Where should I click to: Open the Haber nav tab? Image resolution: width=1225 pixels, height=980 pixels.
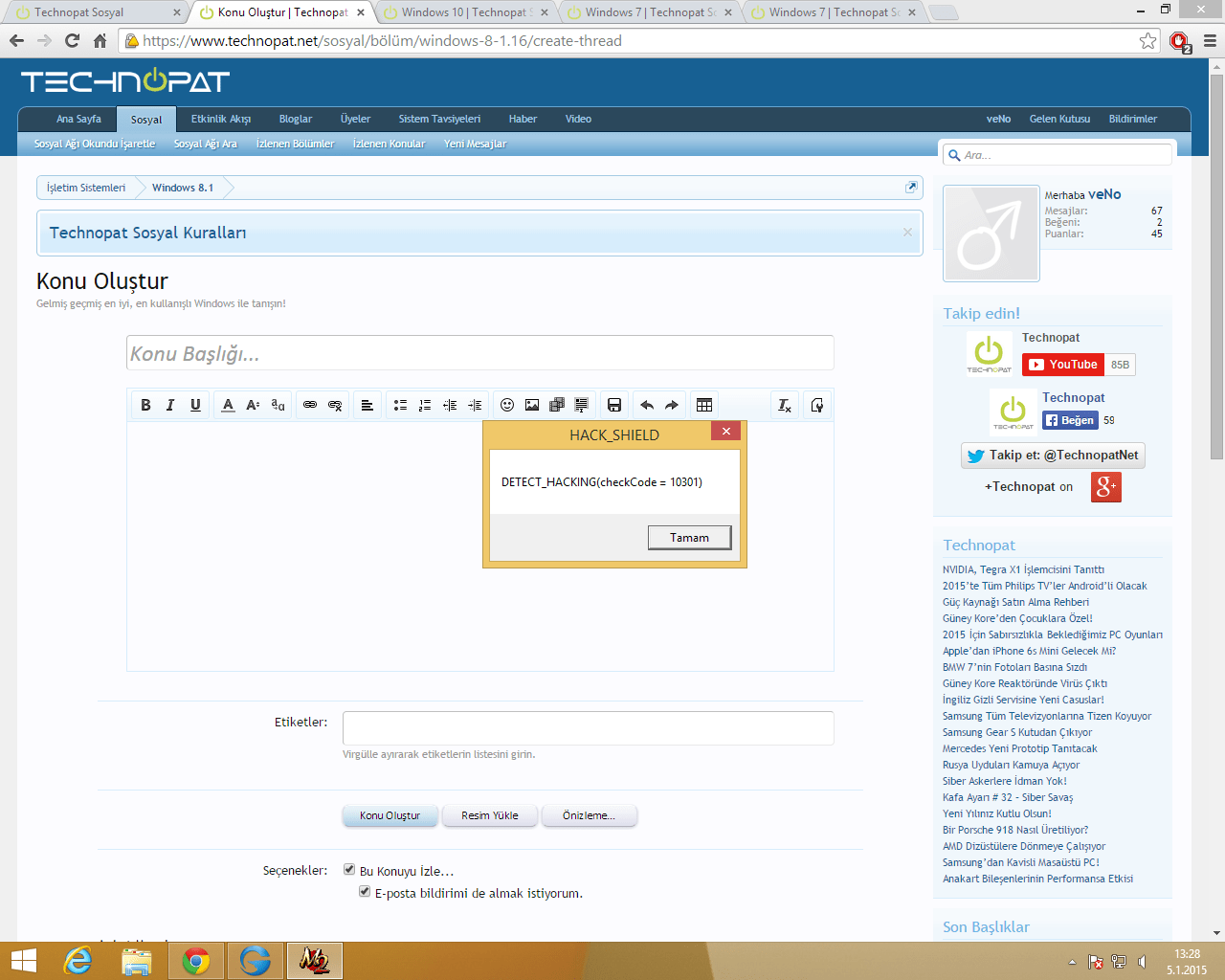[x=523, y=119]
